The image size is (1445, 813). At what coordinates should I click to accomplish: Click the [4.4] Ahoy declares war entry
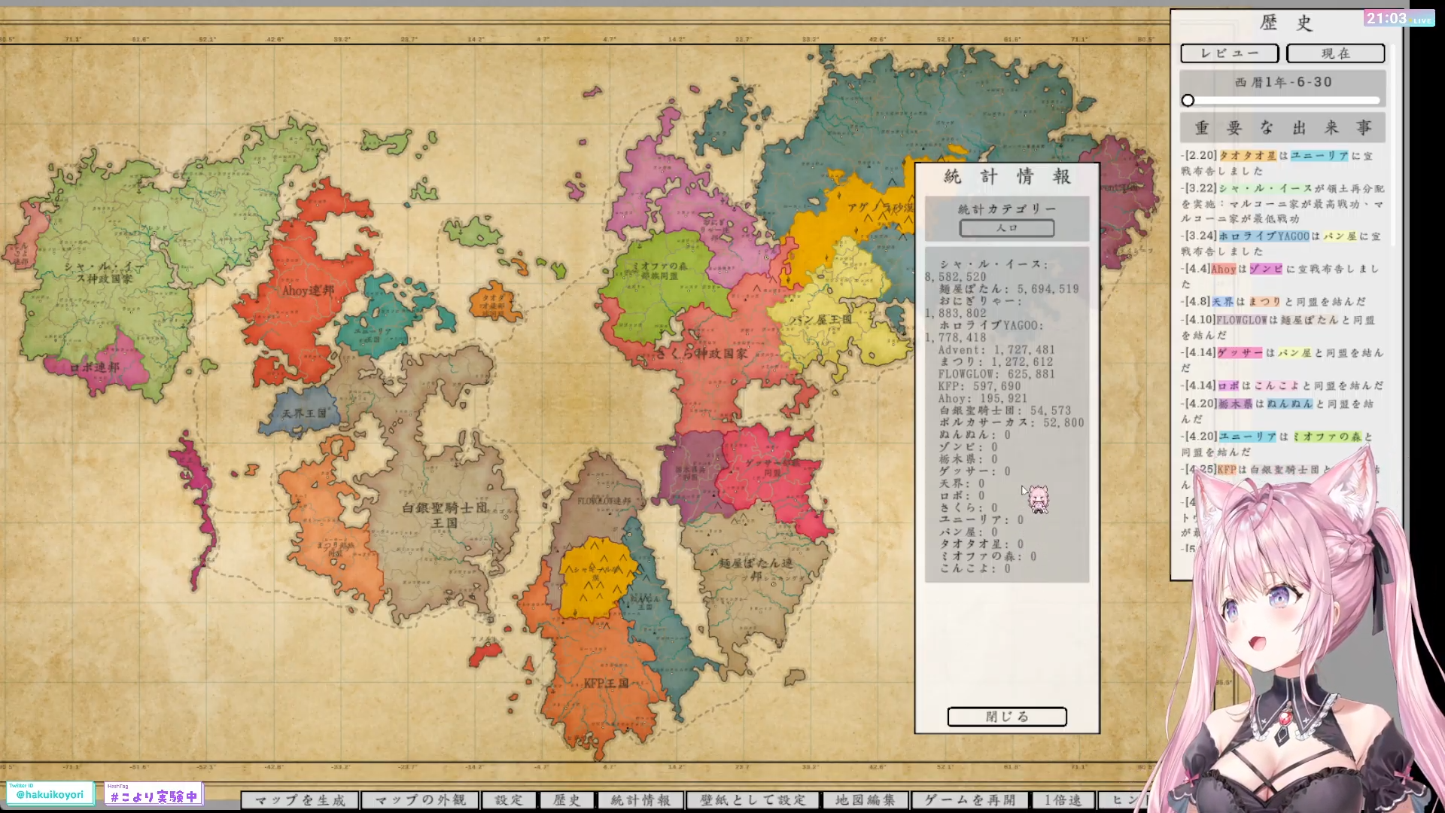point(1282,276)
